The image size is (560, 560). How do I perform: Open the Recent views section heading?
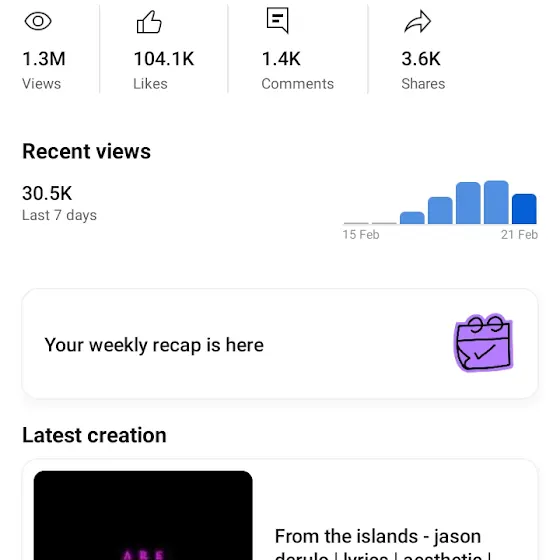(86, 151)
